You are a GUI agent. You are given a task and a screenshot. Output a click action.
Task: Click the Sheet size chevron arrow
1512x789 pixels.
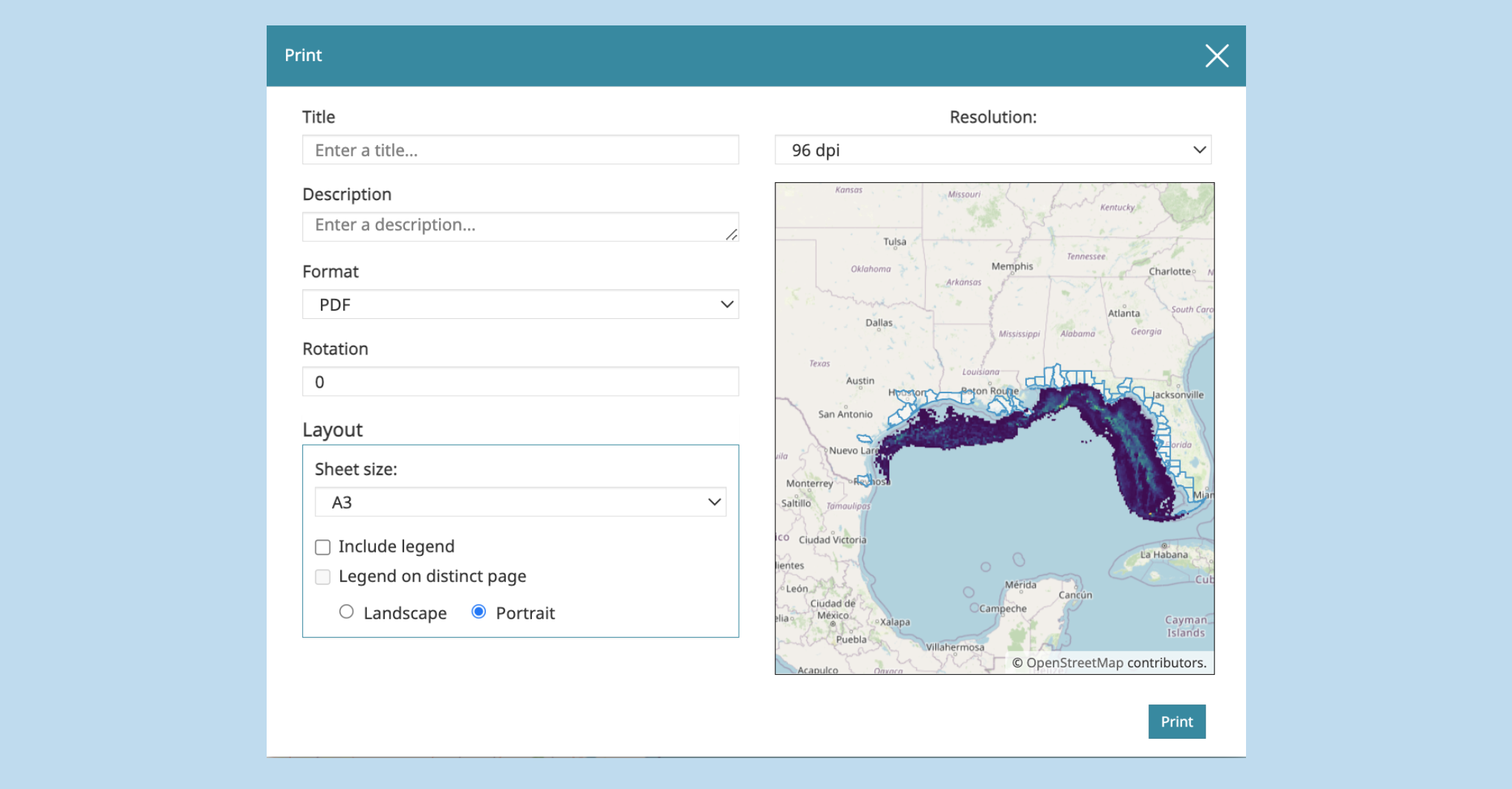click(714, 502)
